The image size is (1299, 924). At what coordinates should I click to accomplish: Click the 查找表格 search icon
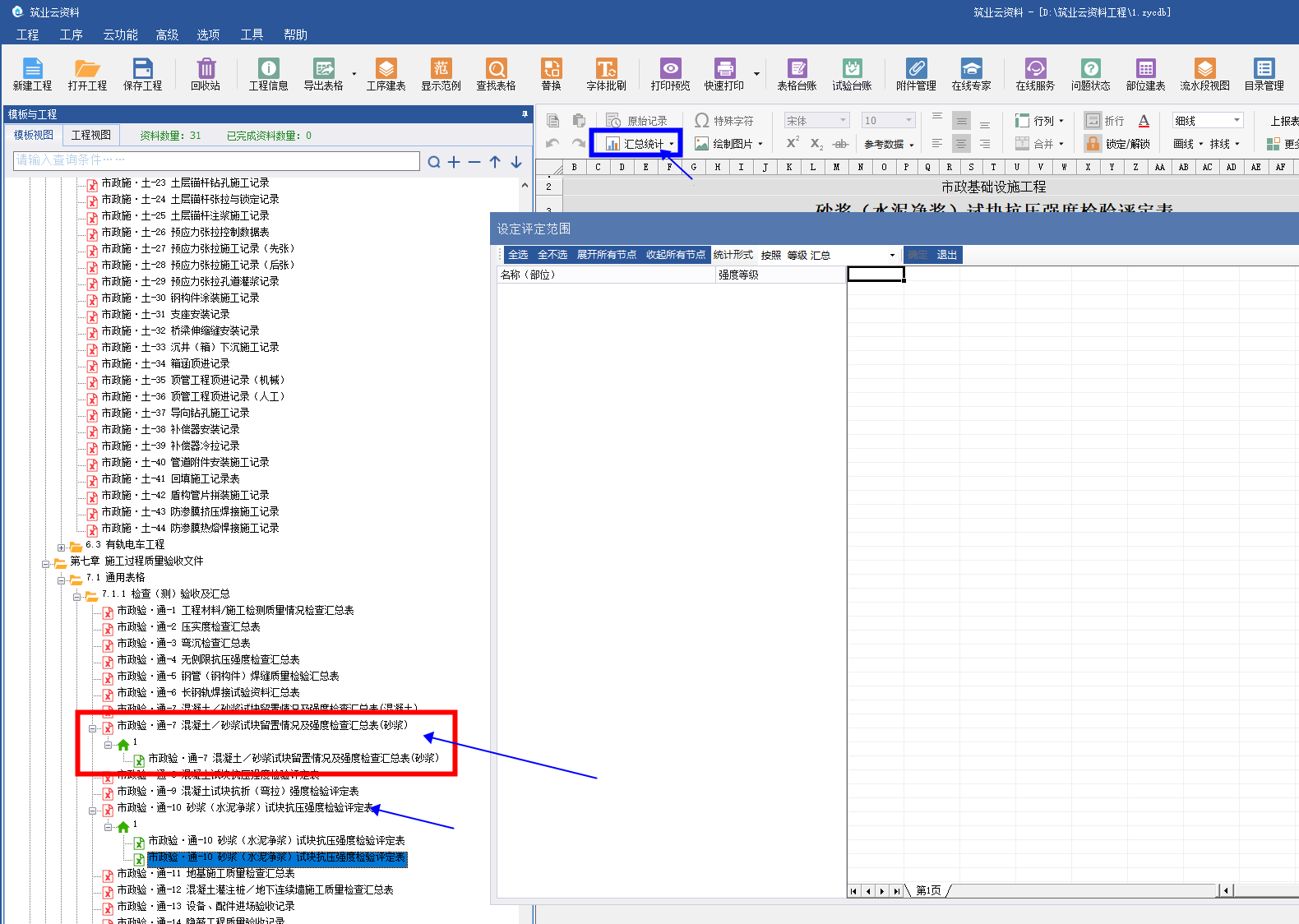[x=496, y=74]
